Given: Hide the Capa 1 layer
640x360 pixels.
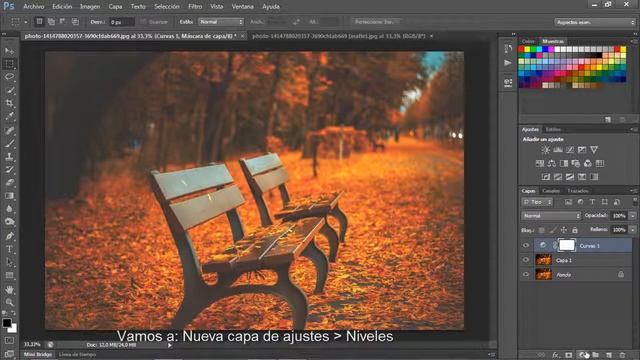Looking at the screenshot, I should tap(526, 260).
